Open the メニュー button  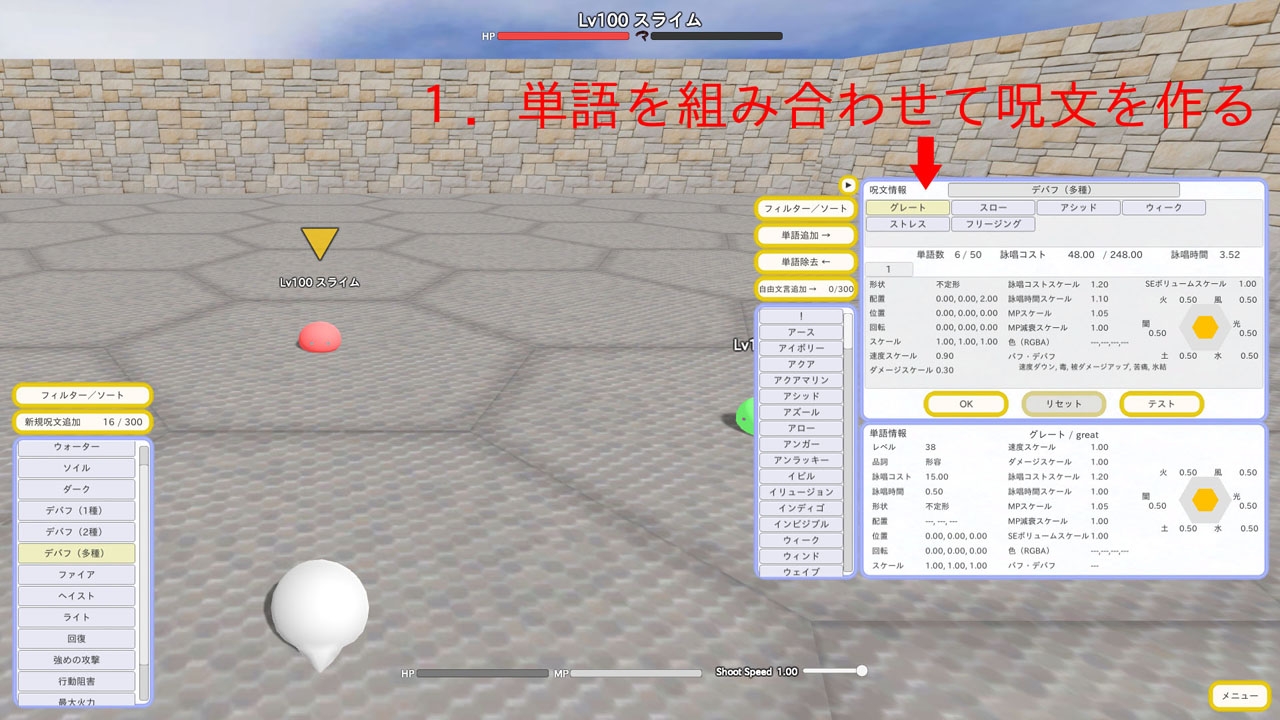[1240, 695]
